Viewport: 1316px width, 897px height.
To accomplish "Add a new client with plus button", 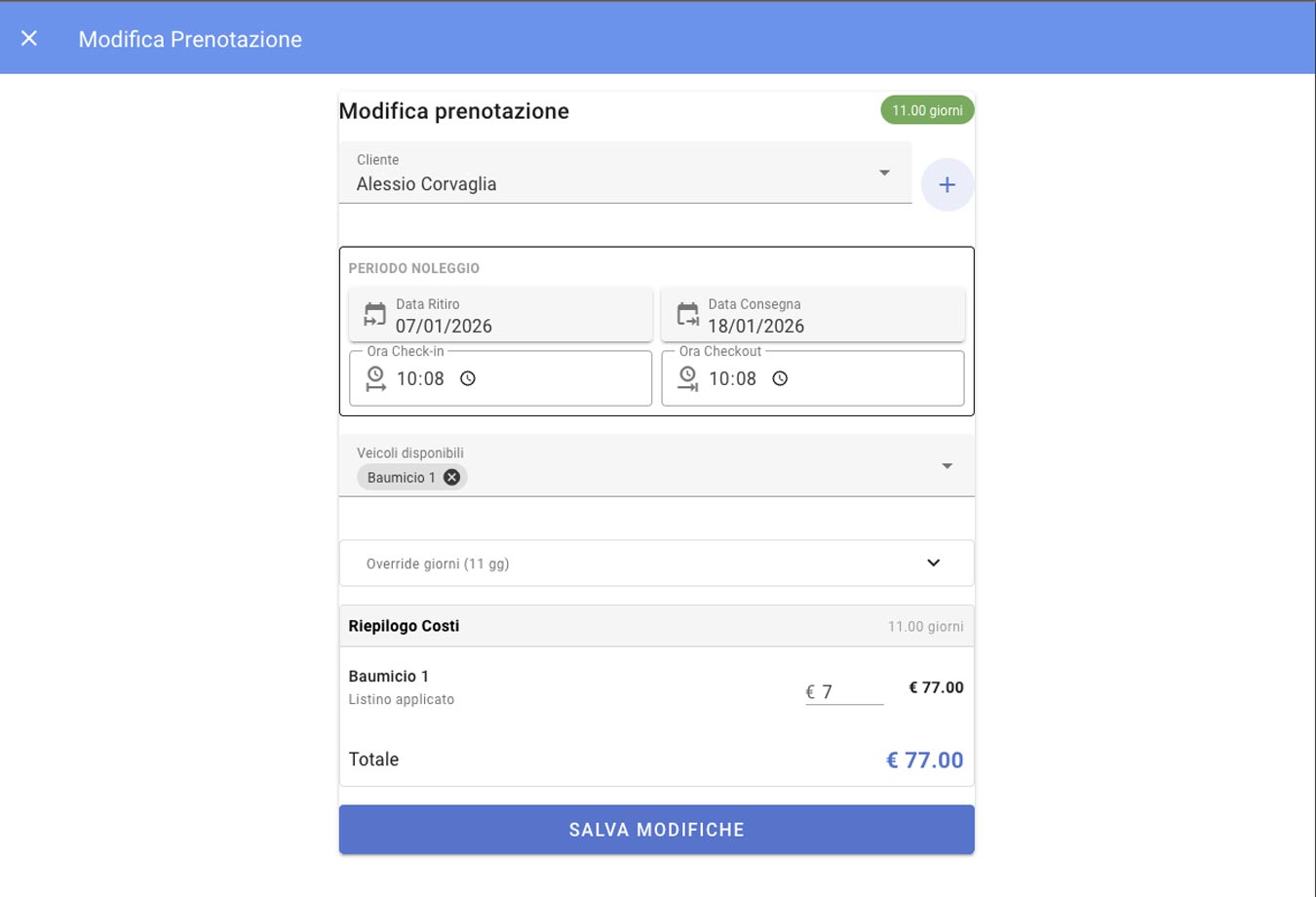I will [x=947, y=184].
